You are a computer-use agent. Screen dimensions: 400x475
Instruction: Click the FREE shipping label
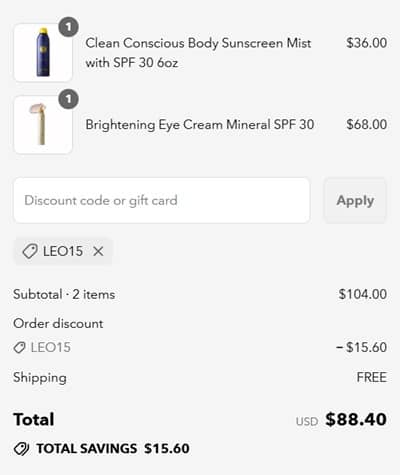[x=372, y=377]
